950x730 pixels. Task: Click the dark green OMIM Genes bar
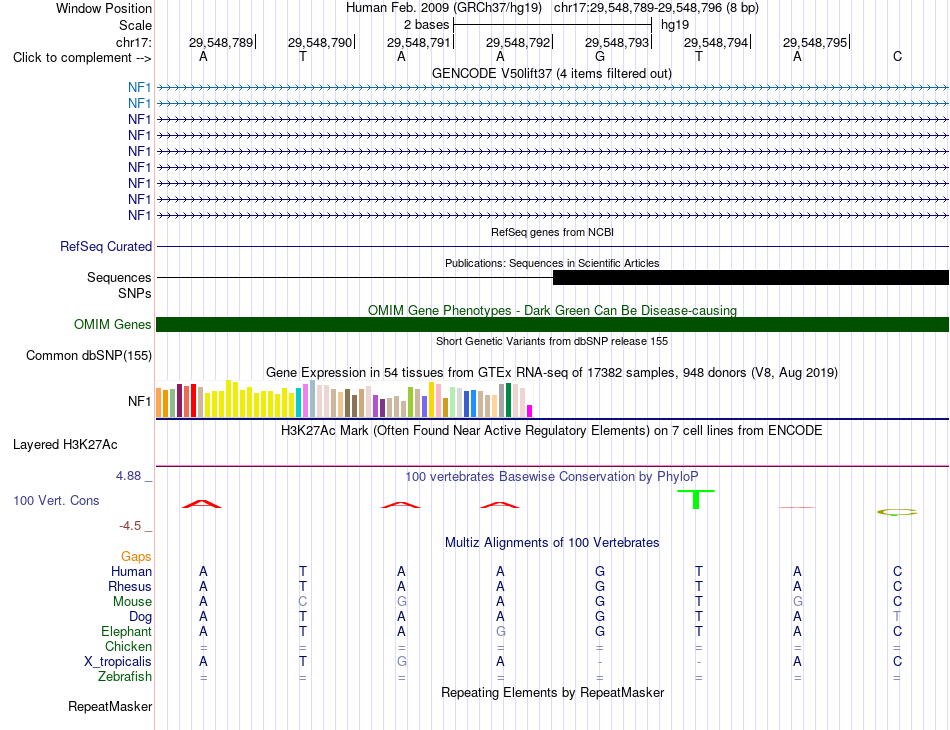(553, 324)
